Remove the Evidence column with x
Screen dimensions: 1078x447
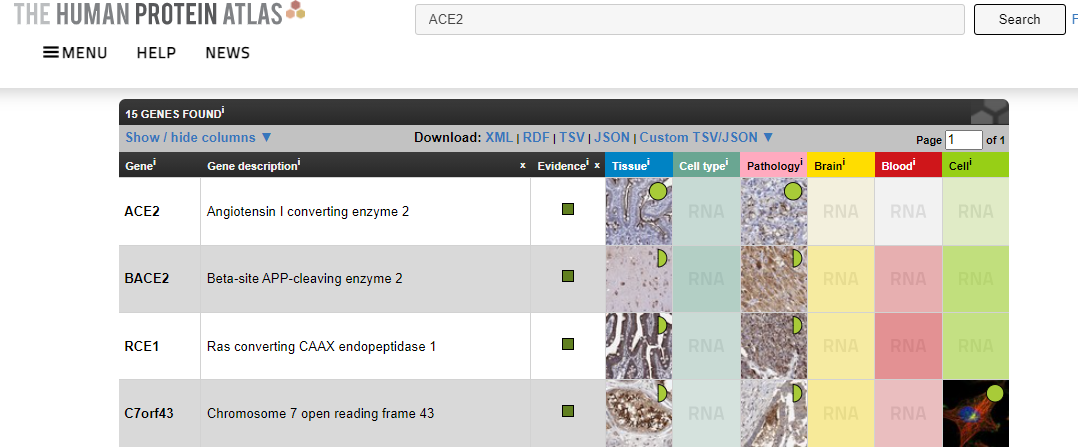(x=597, y=165)
